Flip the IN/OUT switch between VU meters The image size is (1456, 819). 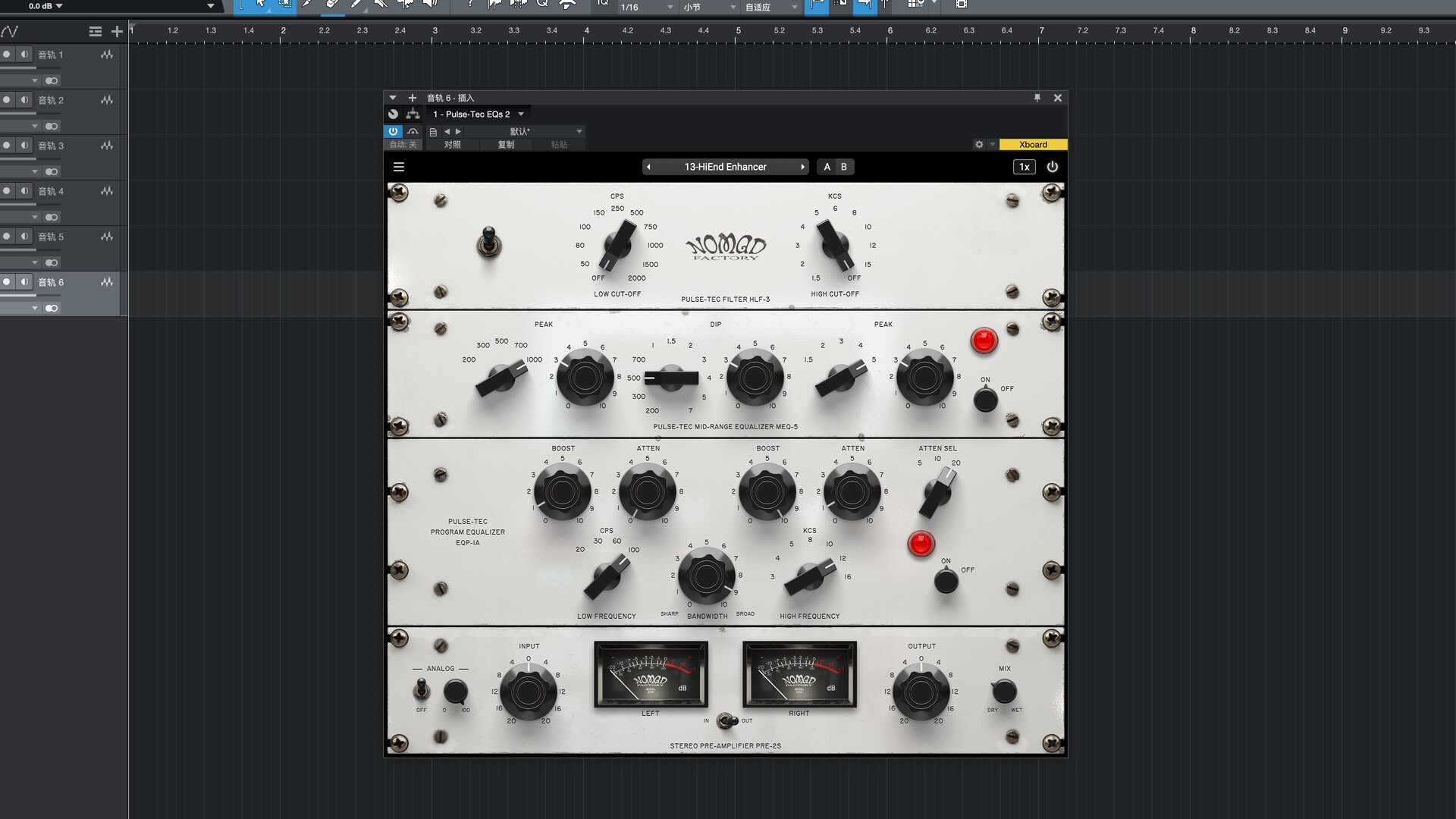point(727,720)
